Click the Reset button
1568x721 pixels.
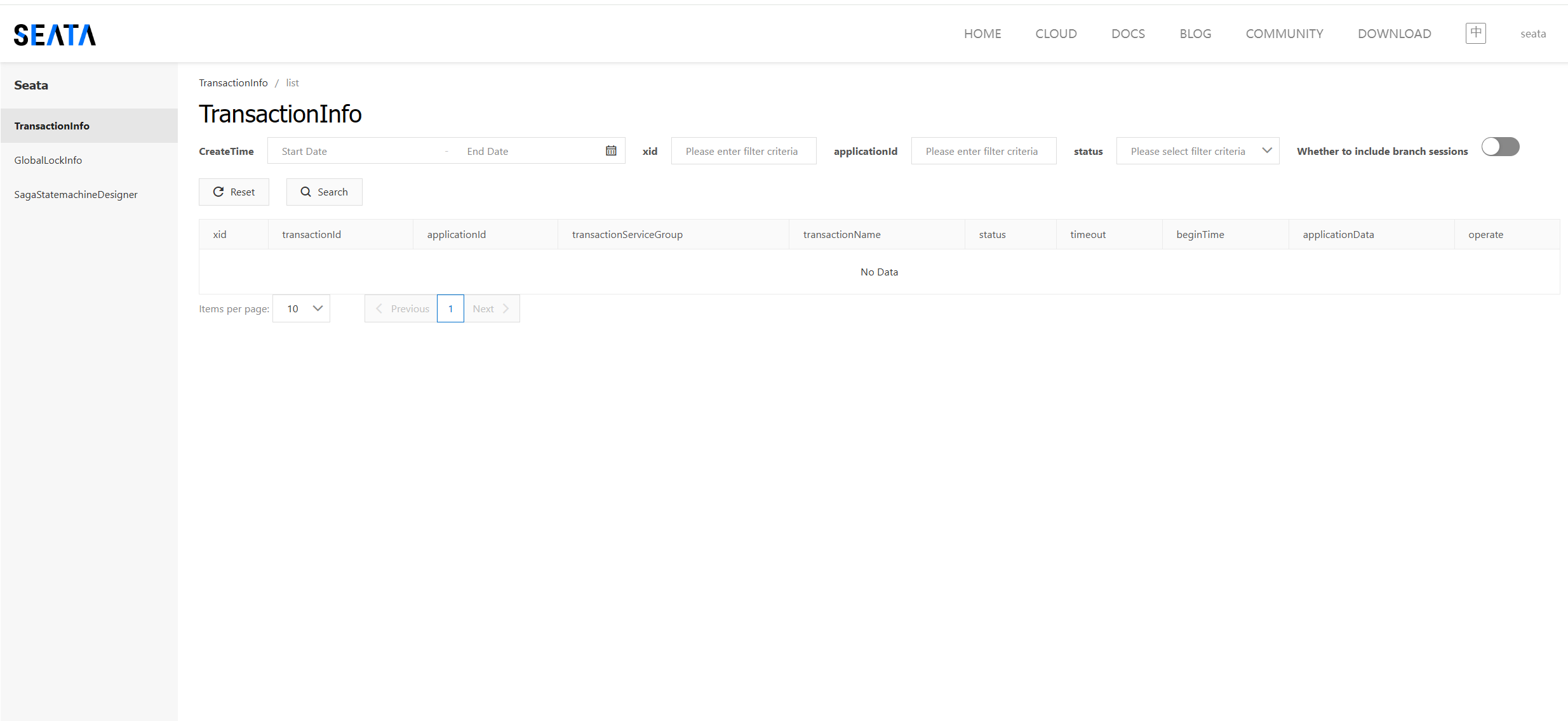(234, 192)
